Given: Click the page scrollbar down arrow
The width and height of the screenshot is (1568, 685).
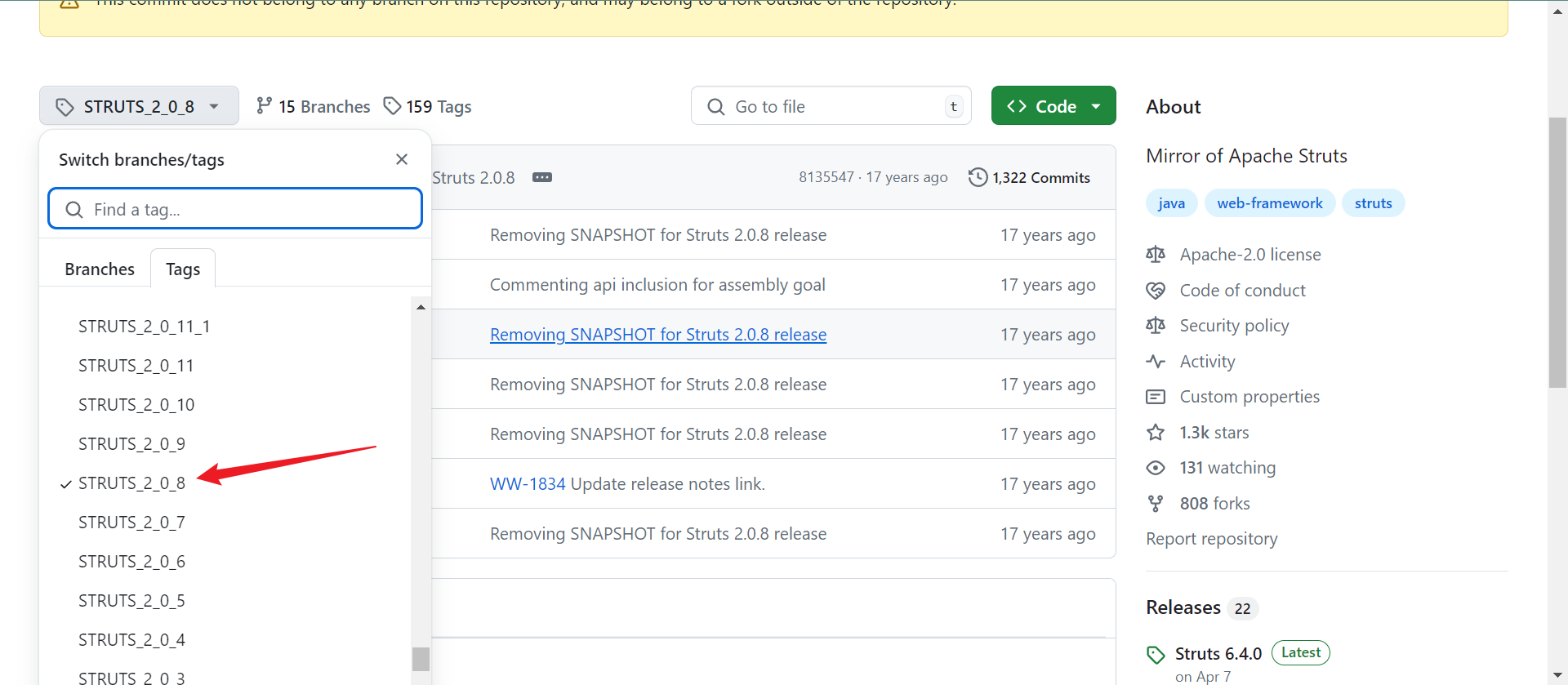Looking at the screenshot, I should point(1557,675).
